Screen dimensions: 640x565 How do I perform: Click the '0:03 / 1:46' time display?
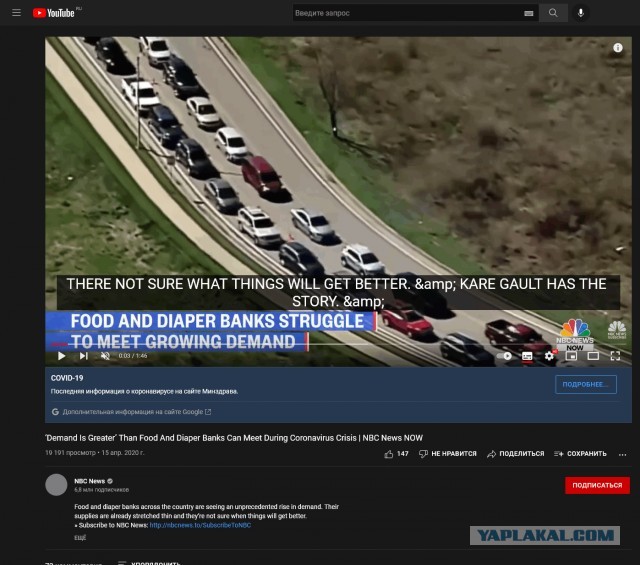point(133,356)
